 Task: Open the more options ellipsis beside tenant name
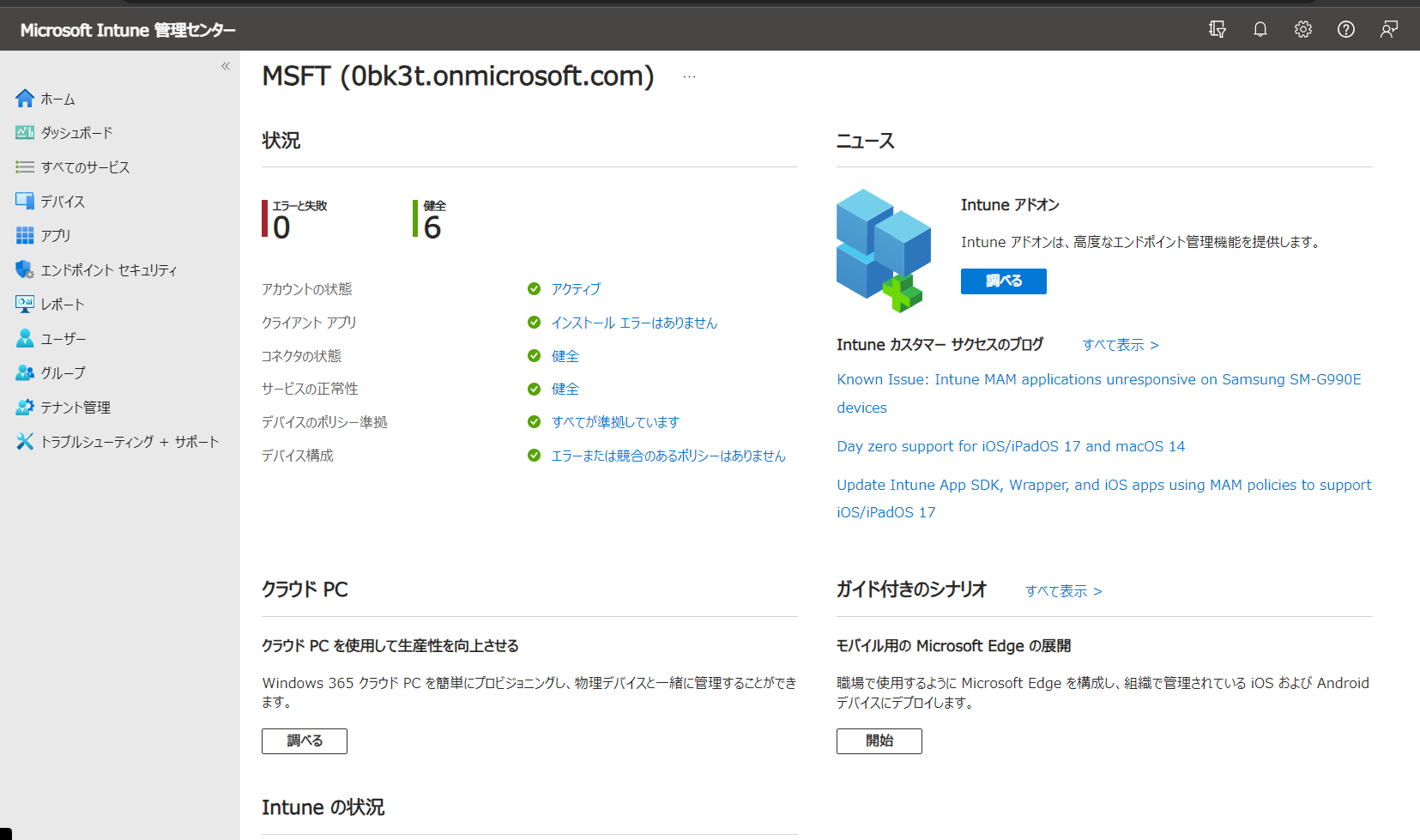(689, 76)
